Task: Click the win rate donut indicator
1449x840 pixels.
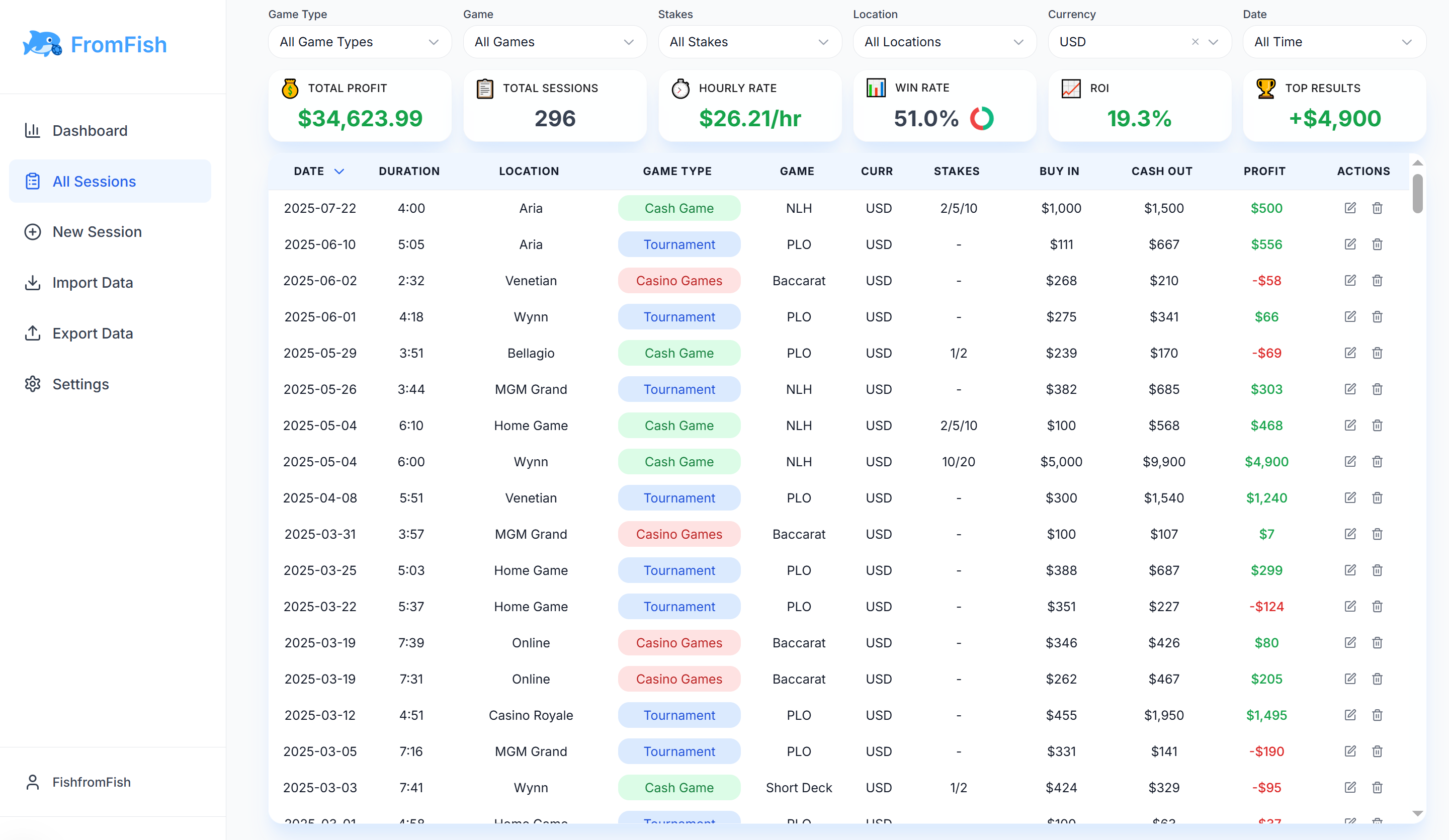Action: point(982,118)
